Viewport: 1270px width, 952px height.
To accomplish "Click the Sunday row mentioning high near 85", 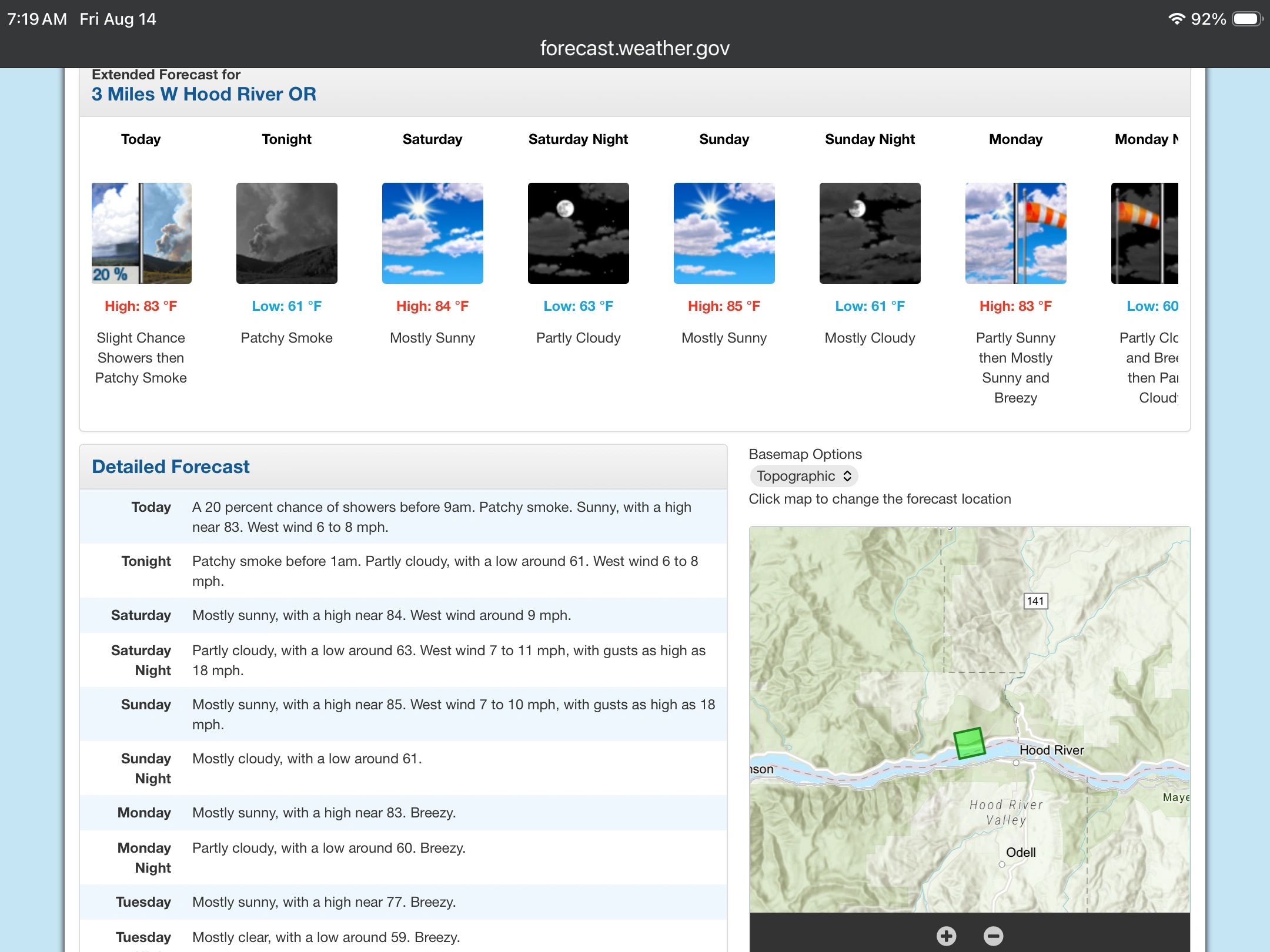I will (x=403, y=715).
